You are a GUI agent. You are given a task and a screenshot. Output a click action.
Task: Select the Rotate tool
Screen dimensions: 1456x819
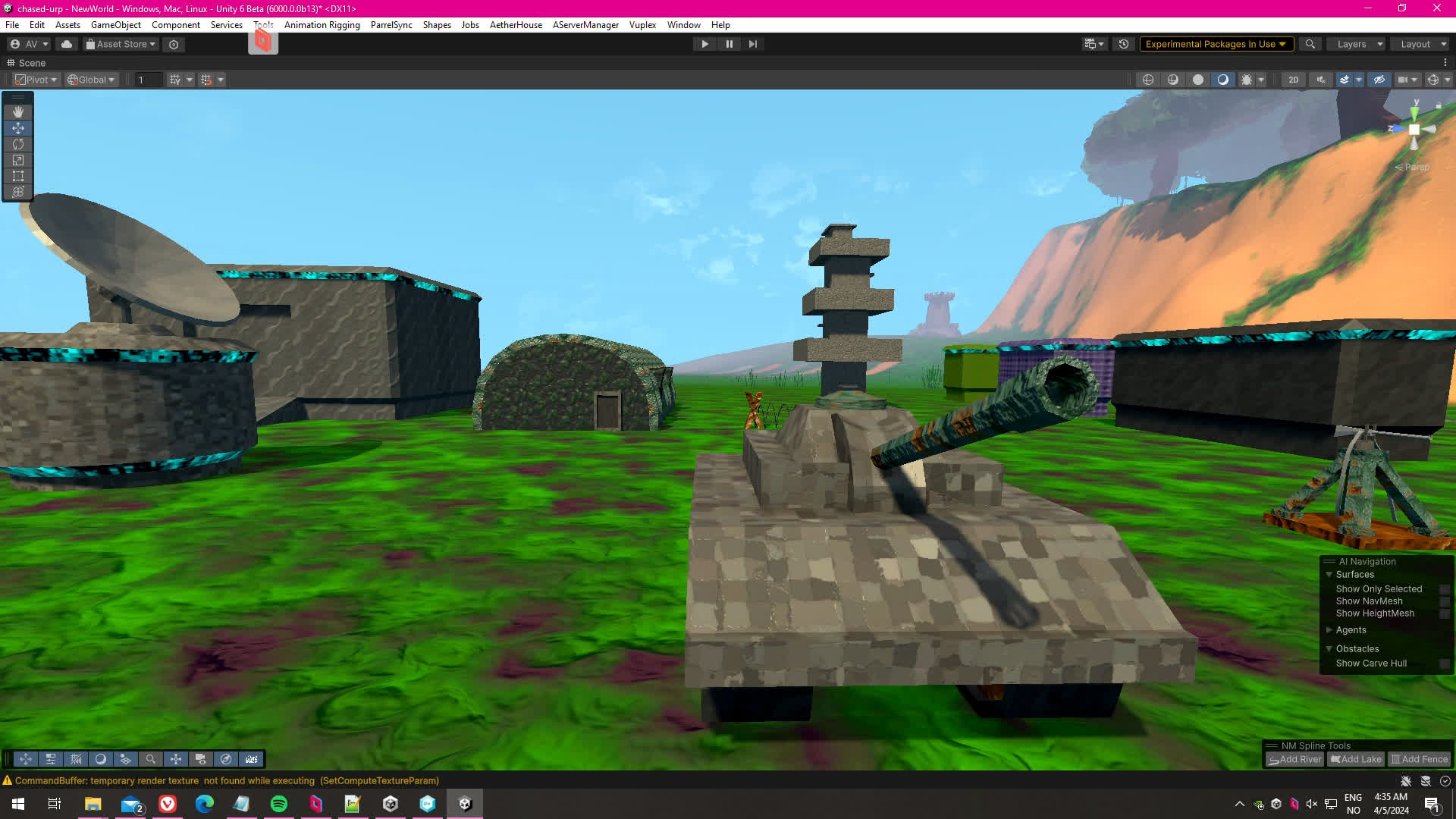click(x=18, y=144)
